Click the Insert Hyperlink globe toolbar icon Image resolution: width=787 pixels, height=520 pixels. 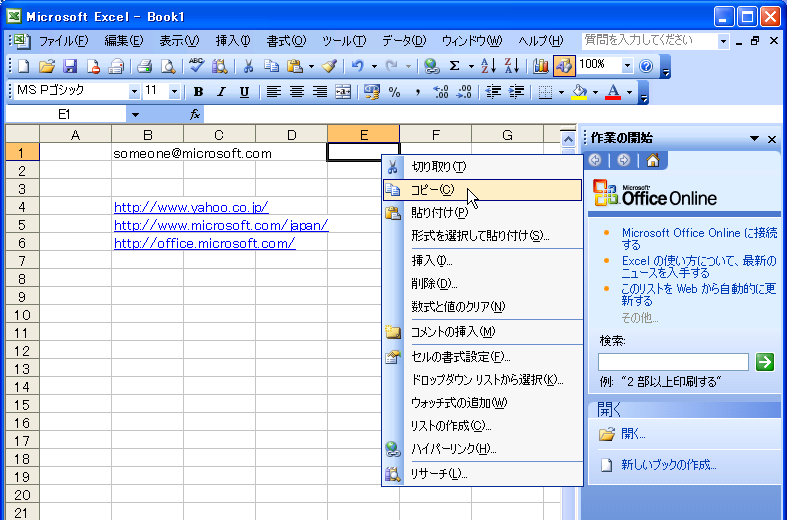[431, 66]
